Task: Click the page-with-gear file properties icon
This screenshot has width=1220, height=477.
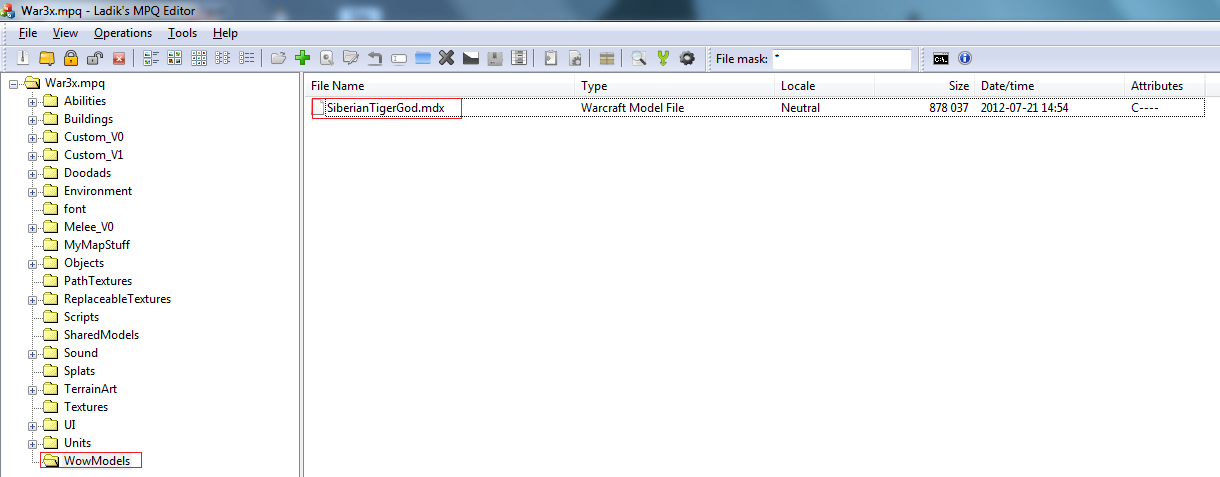Action: coord(575,59)
